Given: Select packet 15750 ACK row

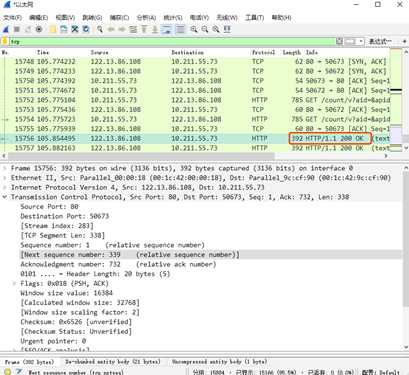Looking at the screenshot, I should point(196,81).
